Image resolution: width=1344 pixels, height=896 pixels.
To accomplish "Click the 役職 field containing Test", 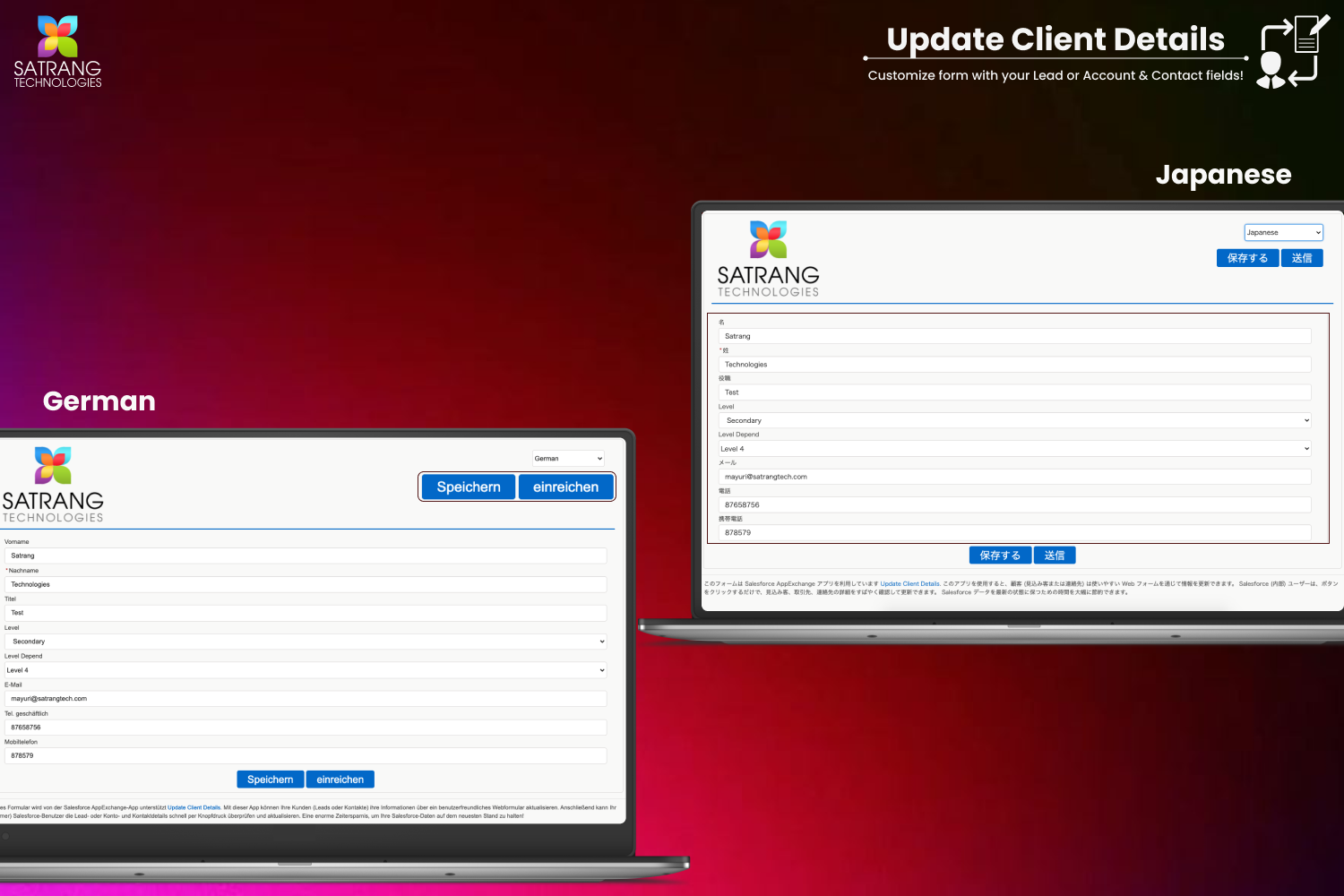I will pos(1014,392).
